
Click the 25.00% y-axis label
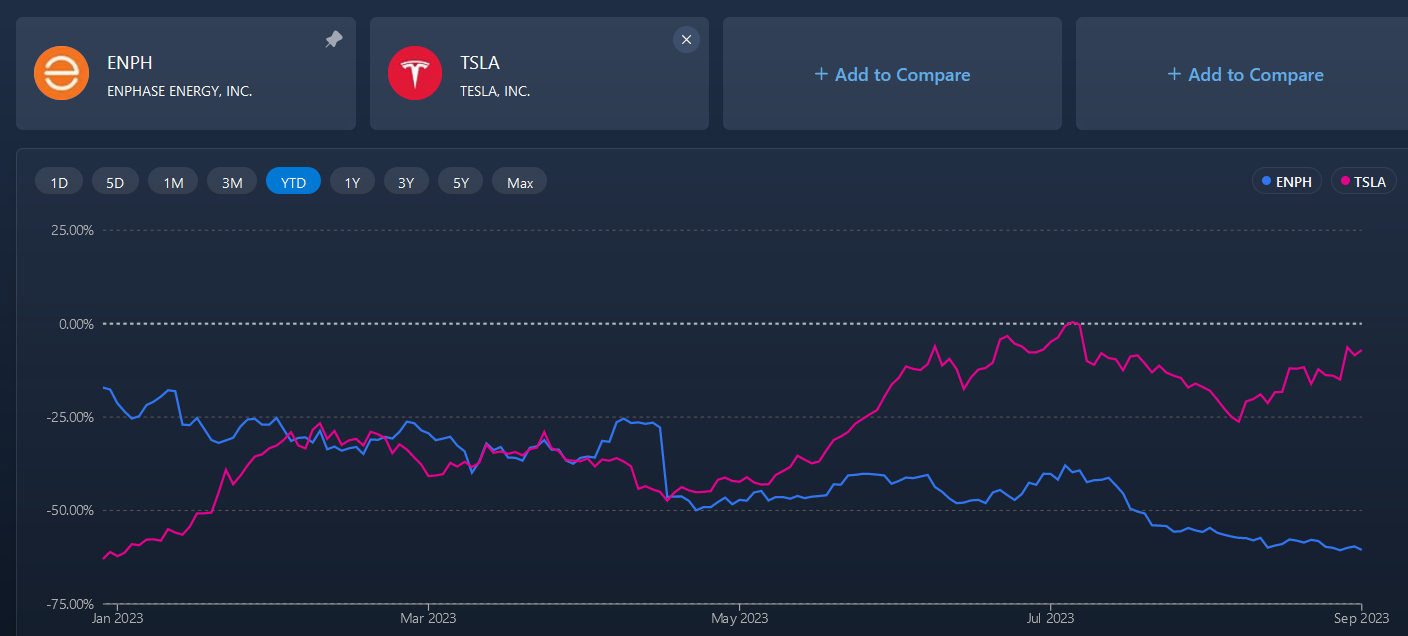click(x=71, y=230)
